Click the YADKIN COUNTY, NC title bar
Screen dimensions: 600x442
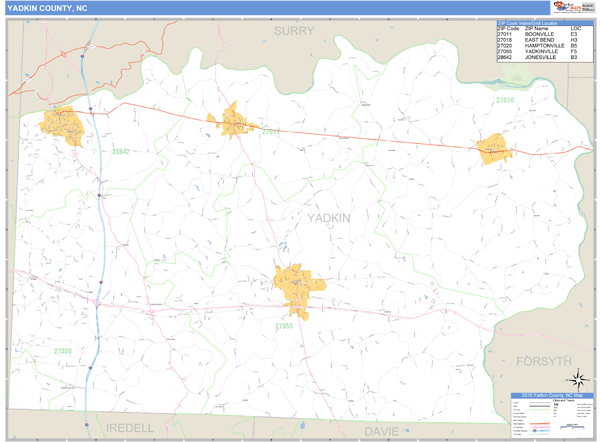coord(50,7)
